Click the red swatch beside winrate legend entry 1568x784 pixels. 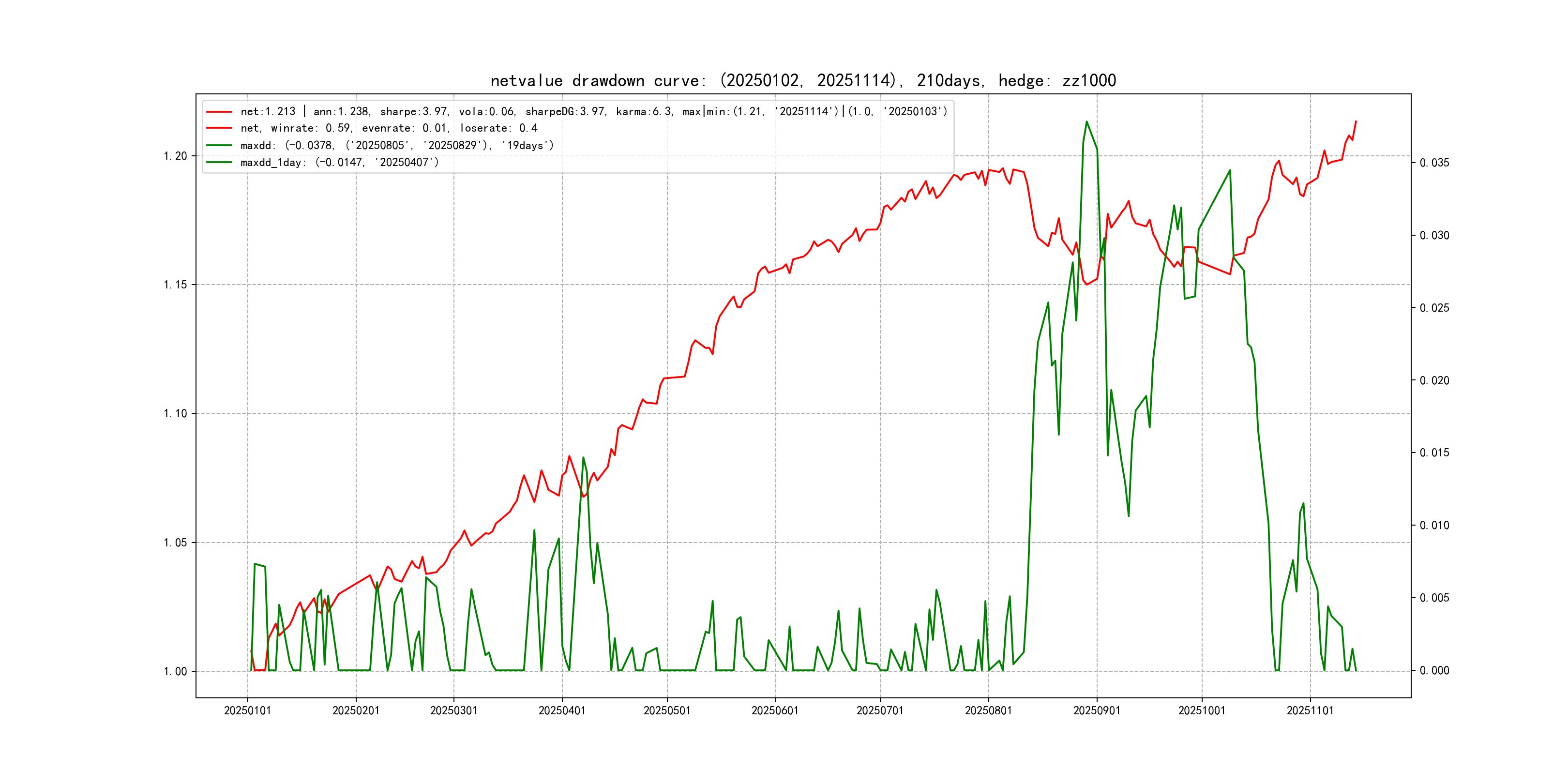pos(219,128)
